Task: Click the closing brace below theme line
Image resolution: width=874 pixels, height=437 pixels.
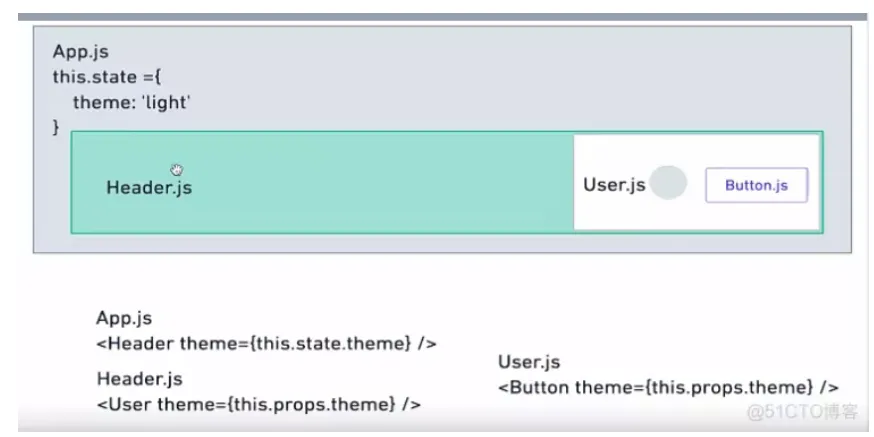Action: [56, 127]
